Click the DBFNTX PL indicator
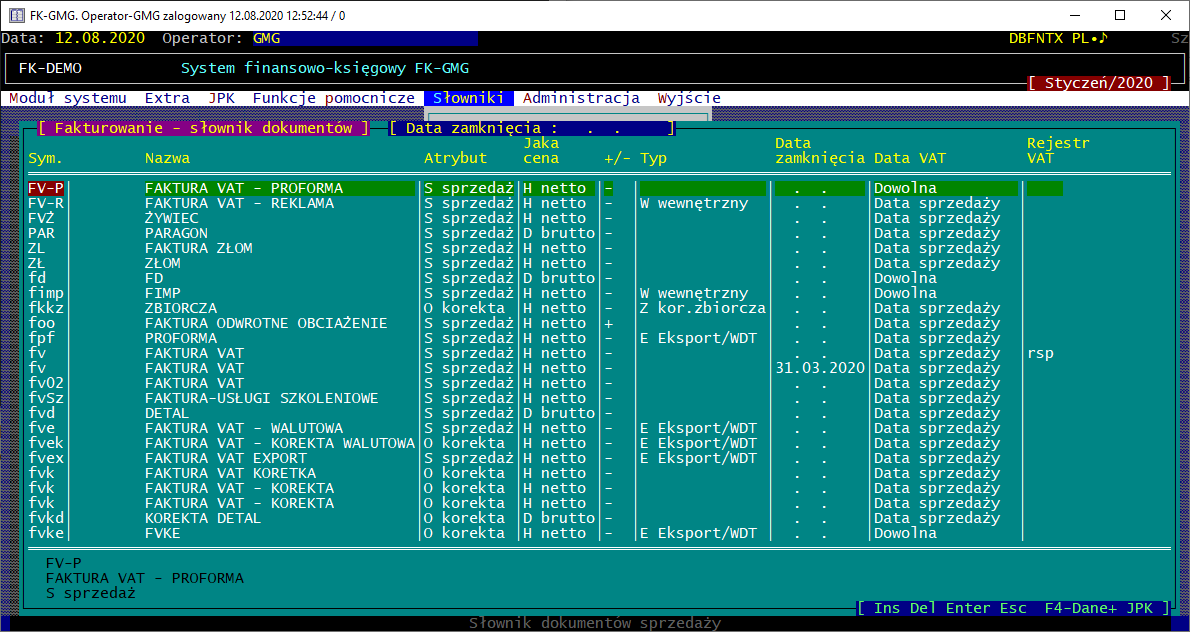1190x632 pixels. point(1059,38)
